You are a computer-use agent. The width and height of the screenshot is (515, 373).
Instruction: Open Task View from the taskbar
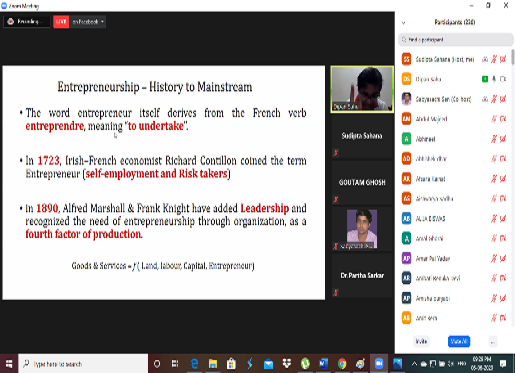175,364
